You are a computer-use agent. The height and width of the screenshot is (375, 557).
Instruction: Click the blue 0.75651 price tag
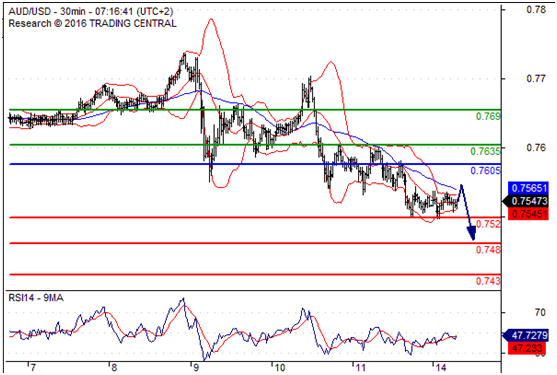tap(528, 188)
